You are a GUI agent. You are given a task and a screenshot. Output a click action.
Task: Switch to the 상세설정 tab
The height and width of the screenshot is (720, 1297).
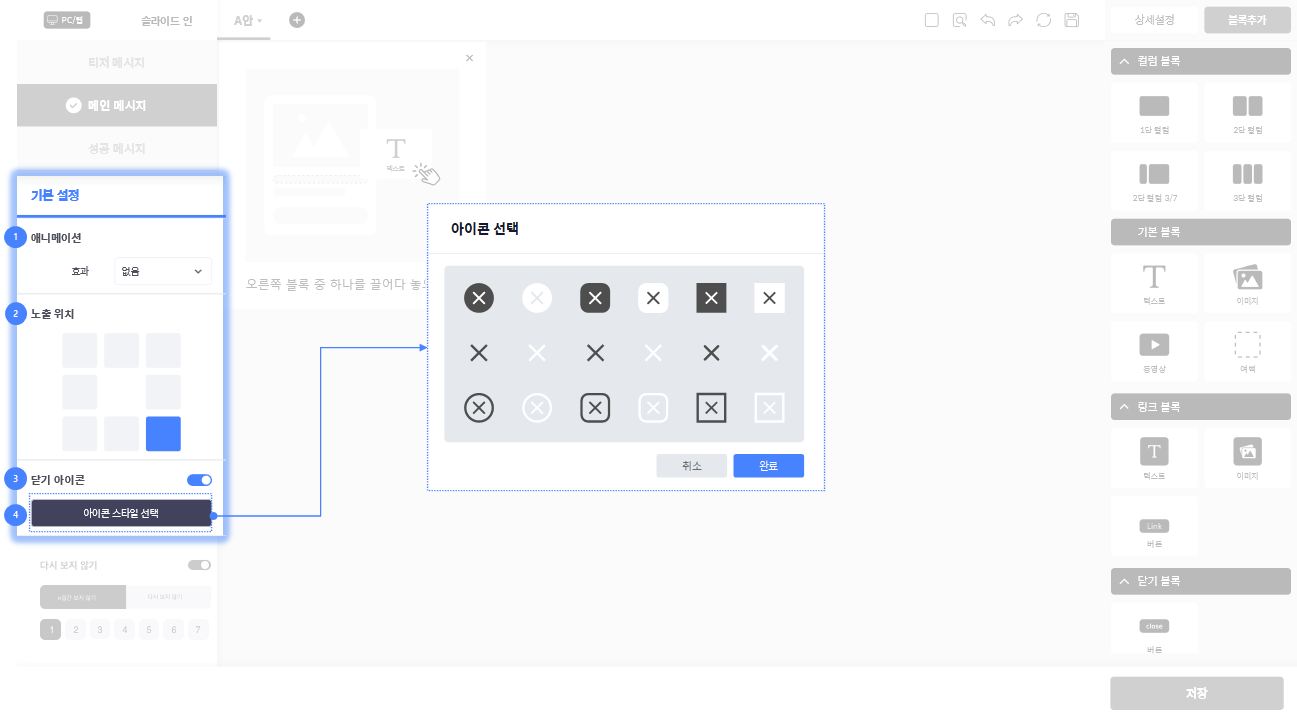1154,20
